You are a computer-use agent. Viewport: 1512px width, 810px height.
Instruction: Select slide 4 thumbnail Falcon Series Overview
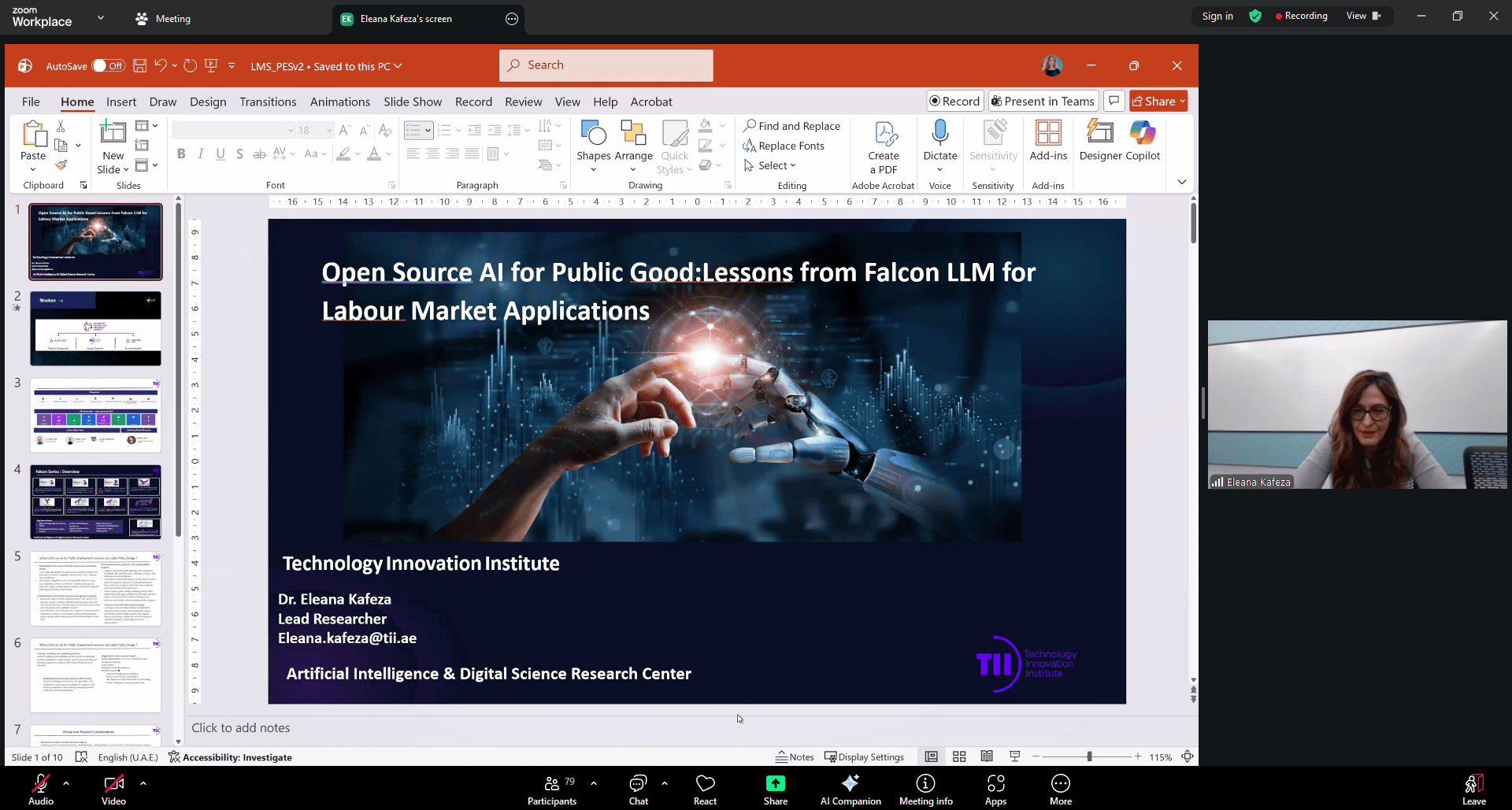tap(95, 501)
